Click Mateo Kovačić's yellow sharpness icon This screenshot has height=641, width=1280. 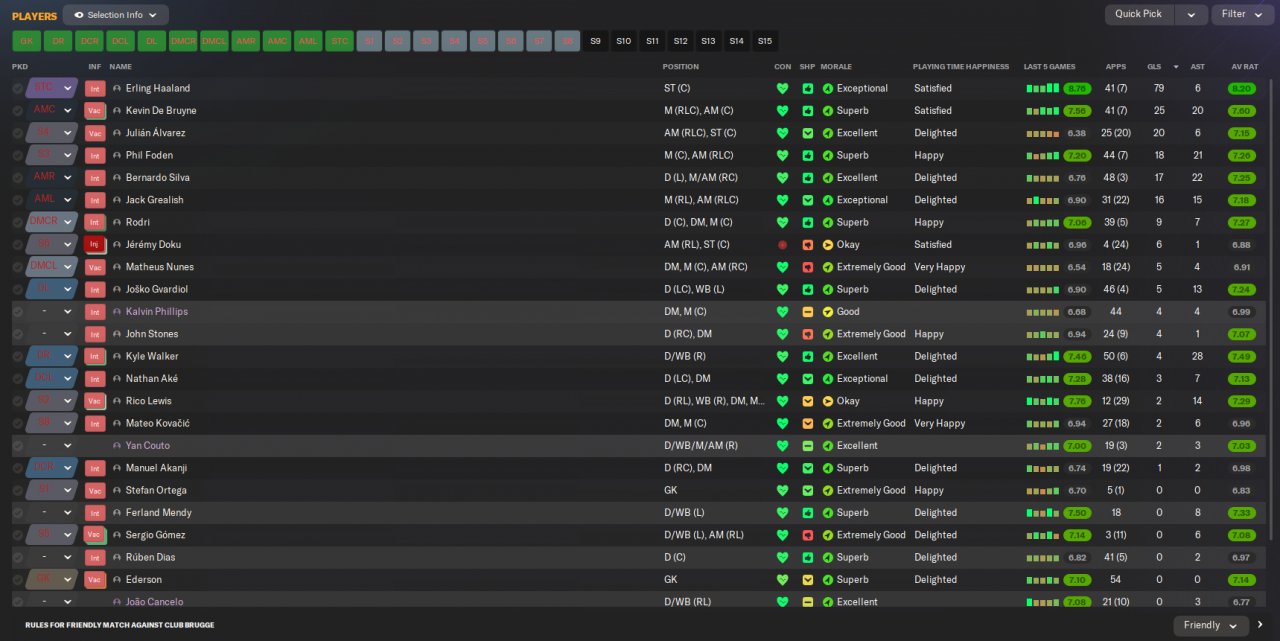coord(808,423)
